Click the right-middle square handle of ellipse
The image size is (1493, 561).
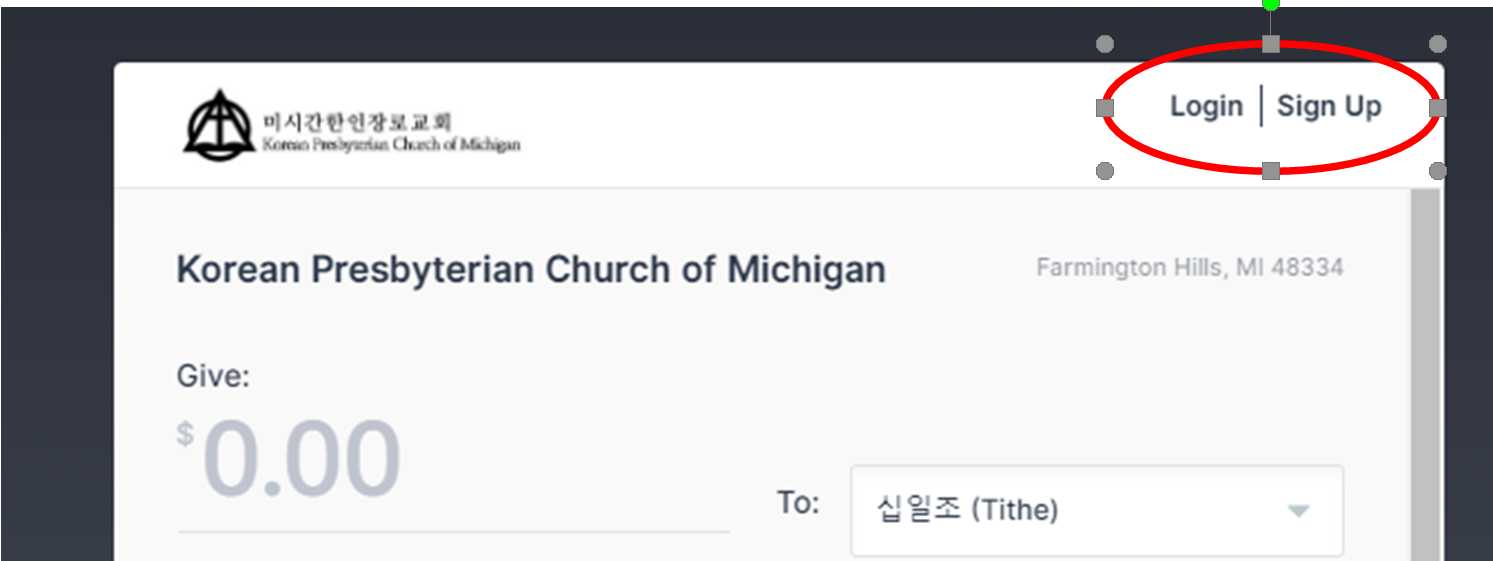point(1437,107)
